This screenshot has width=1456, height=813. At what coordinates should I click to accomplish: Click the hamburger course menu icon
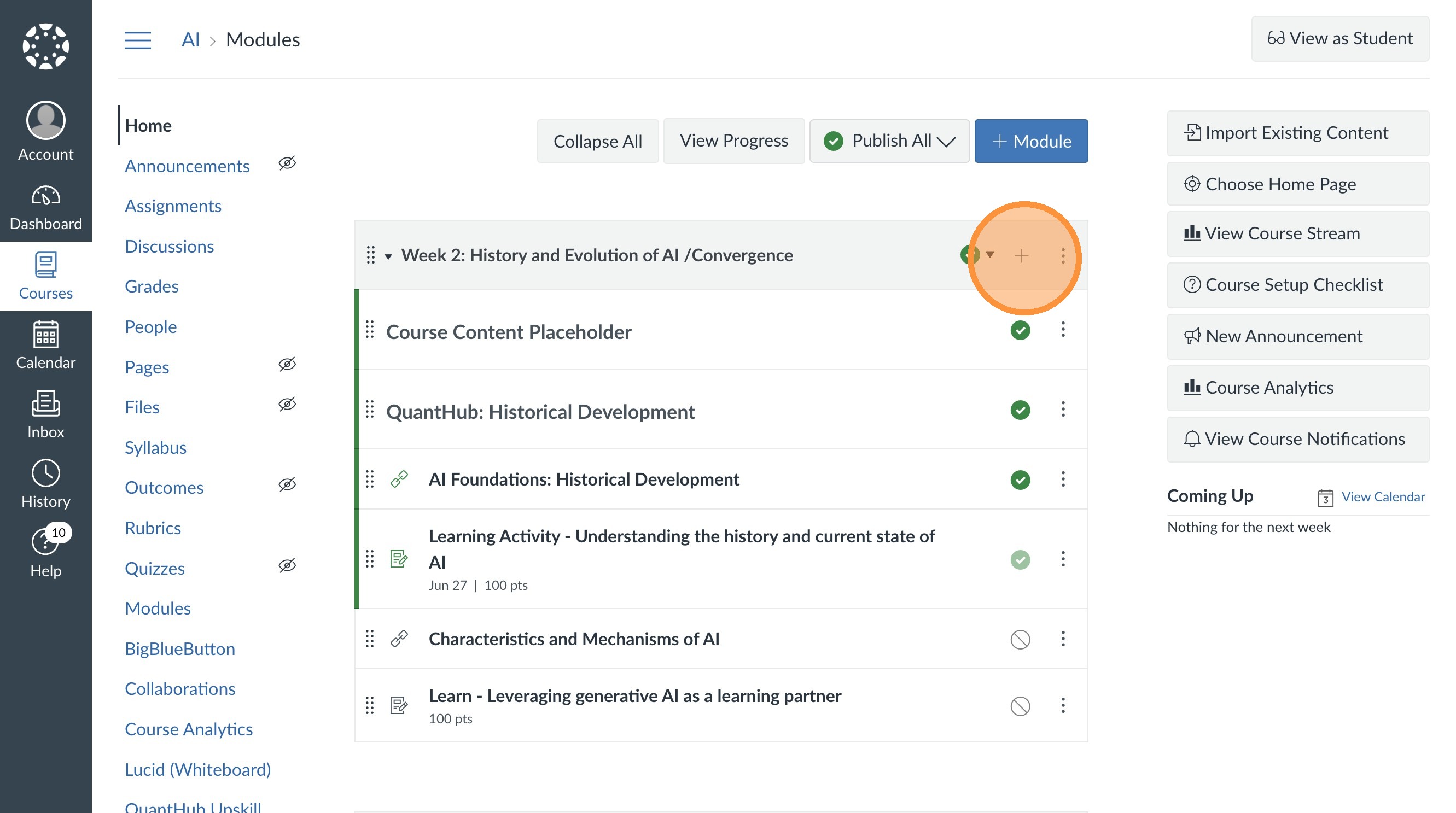tap(137, 39)
